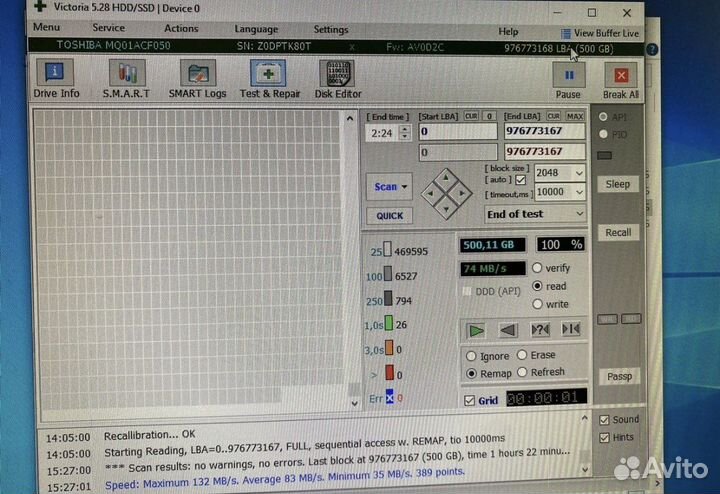Toggle the Grid checkbox
Screen dimensions: 720x494
click(470, 400)
